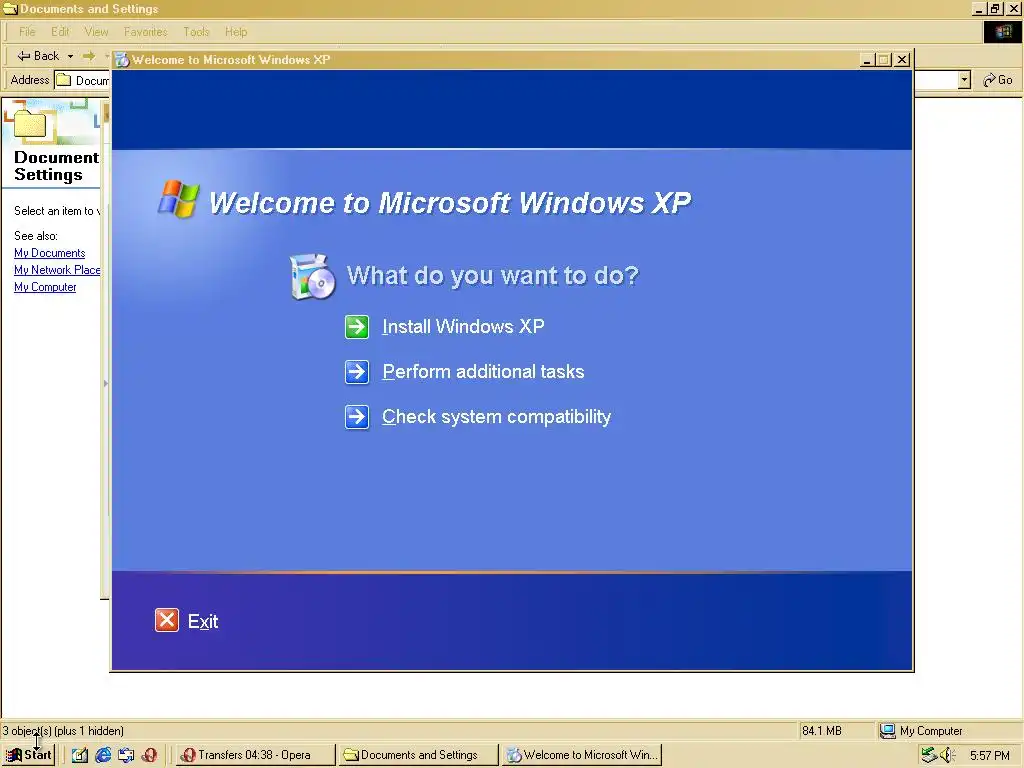Open the View menu in Explorer
Image resolution: width=1024 pixels, height=768 pixels.
click(96, 31)
